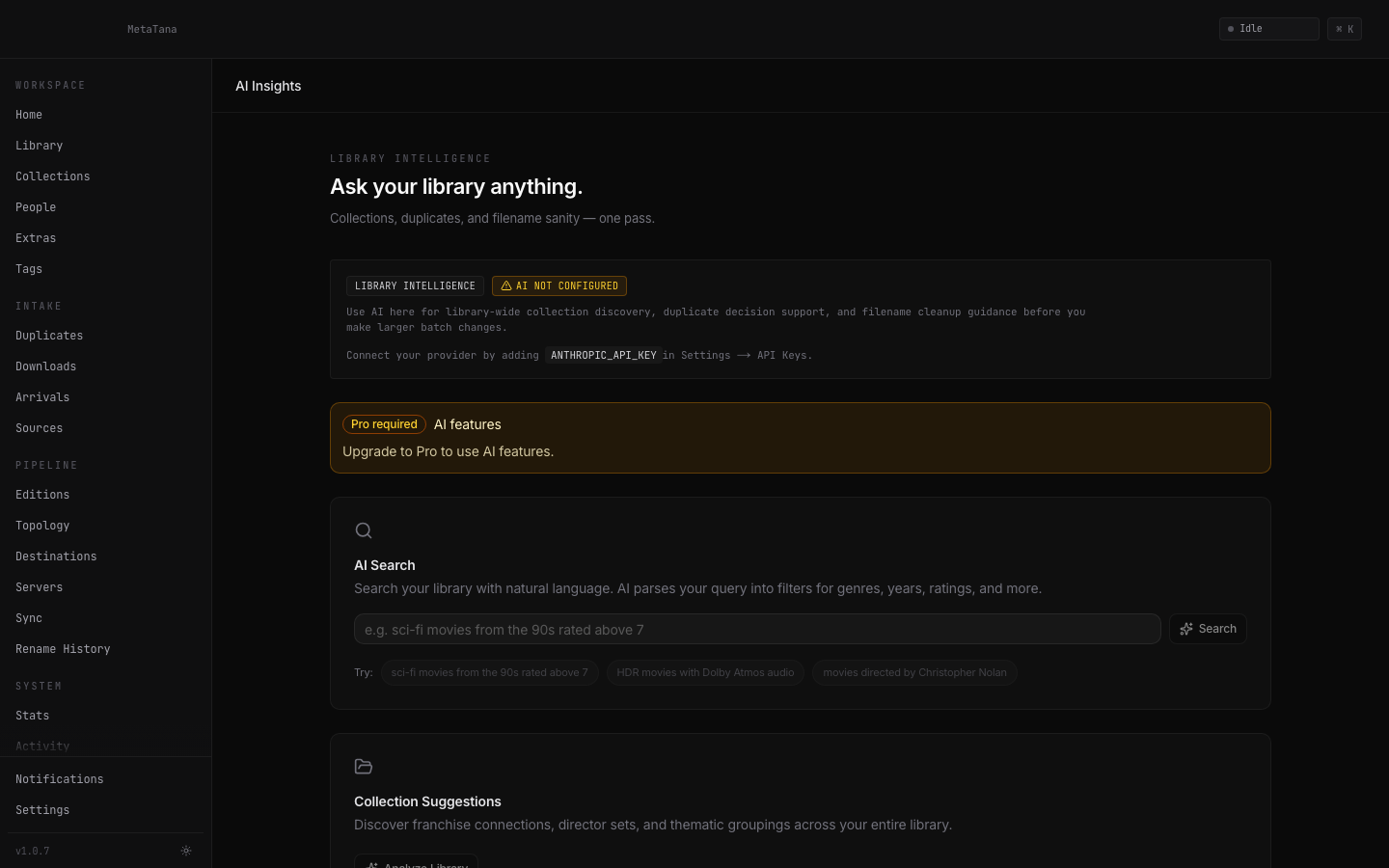Open Tags in the sidebar
1389x868 pixels.
(29, 269)
